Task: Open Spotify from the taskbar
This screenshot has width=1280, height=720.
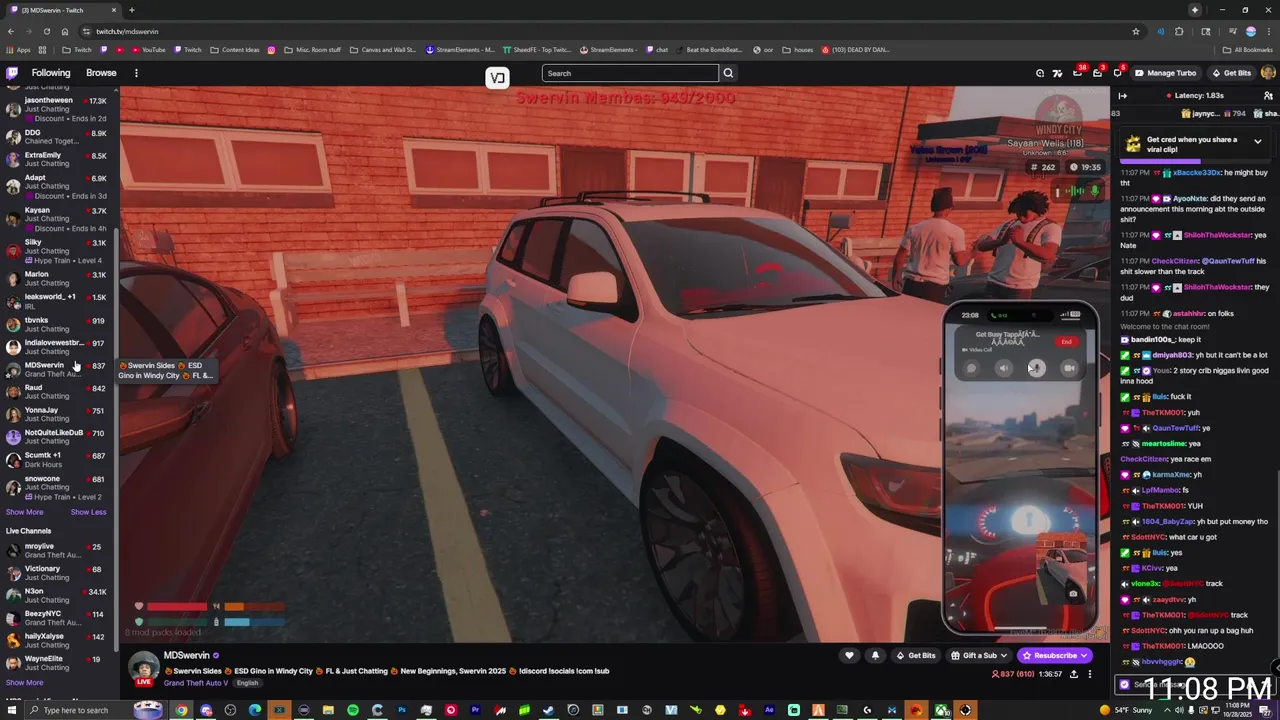Action: (353, 710)
